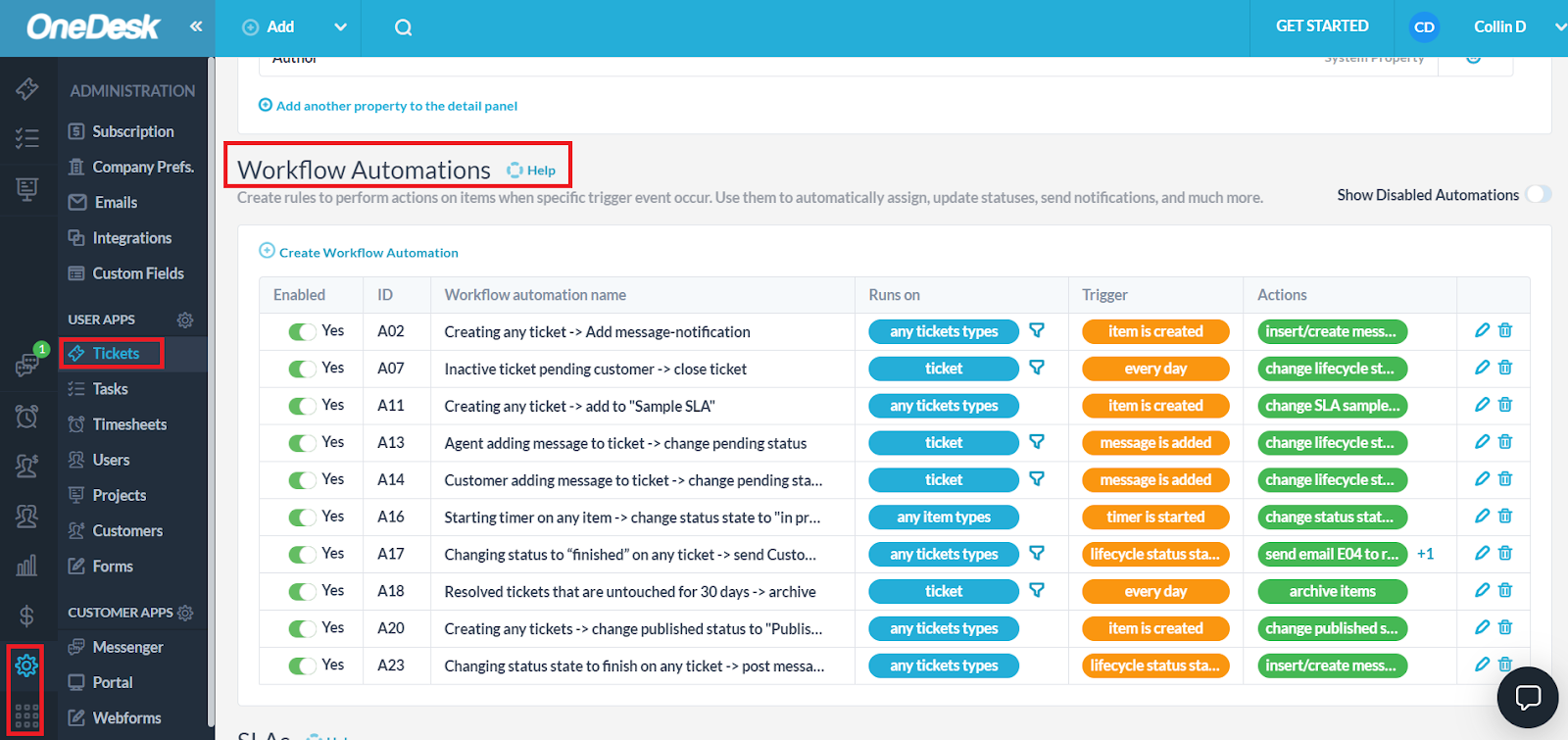Click the GET STARTED button
This screenshot has height=740, width=1568.
(1322, 26)
